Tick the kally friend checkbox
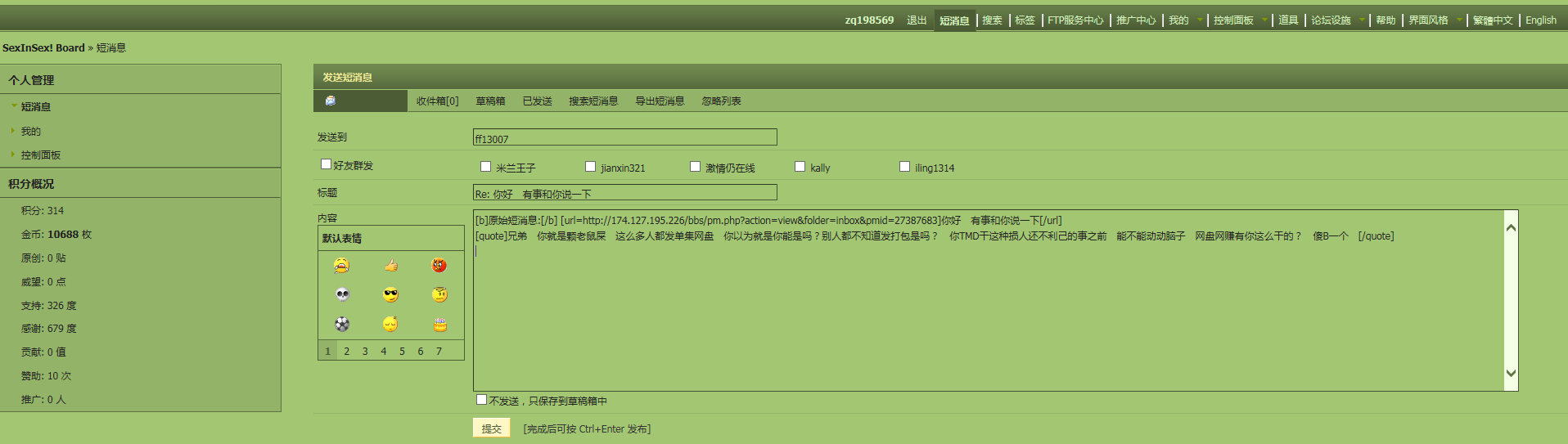Viewport: 1568px width, 444px height. (800, 166)
